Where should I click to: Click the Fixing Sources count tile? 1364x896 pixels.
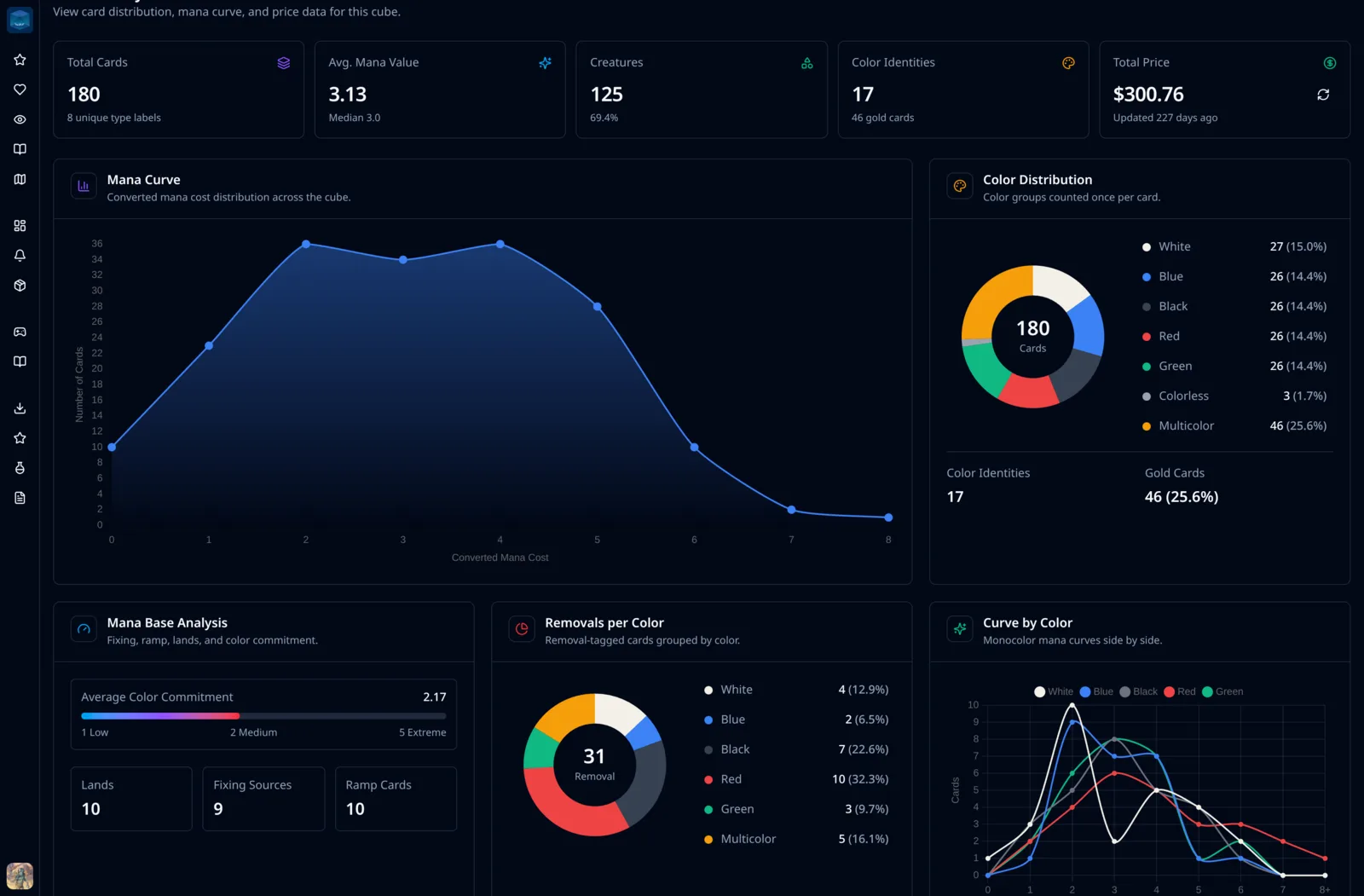(263, 799)
